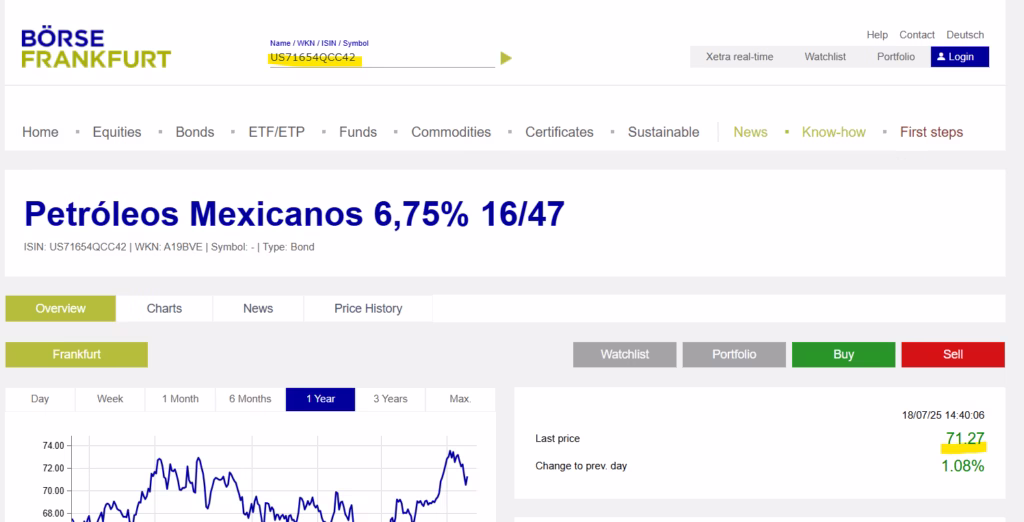
Task: Set chart range to 3 Years
Action: [x=391, y=399]
